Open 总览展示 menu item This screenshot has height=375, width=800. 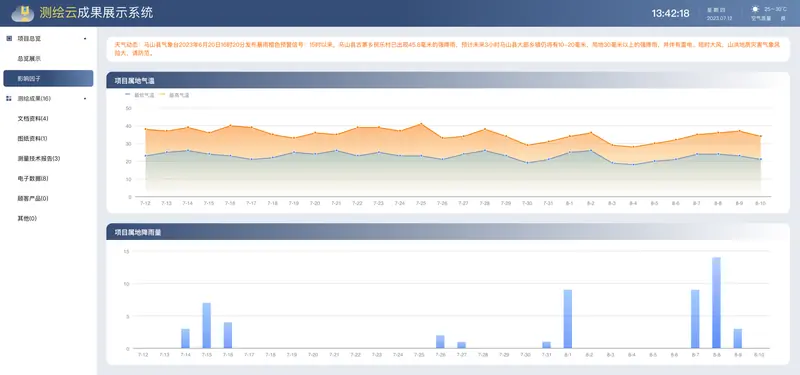click(29, 59)
